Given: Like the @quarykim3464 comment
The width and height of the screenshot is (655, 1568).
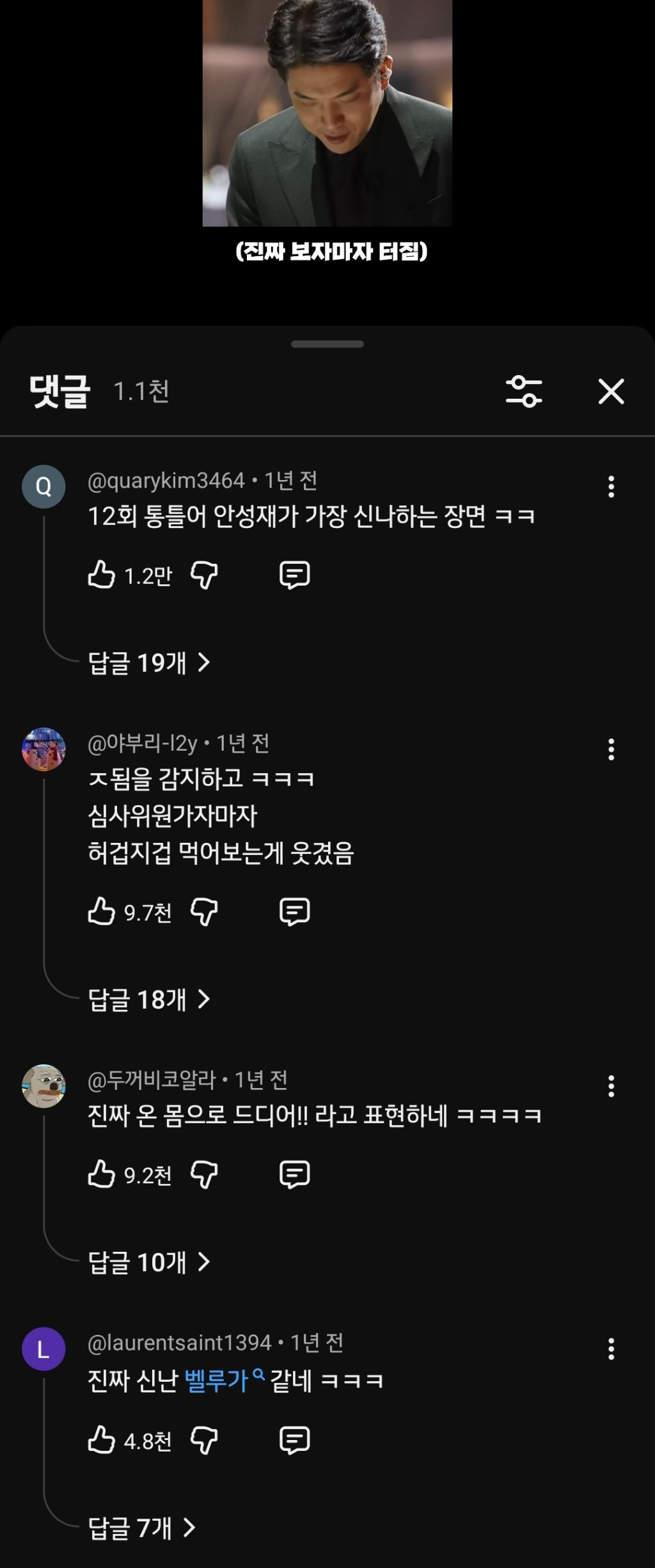Looking at the screenshot, I should click(x=101, y=575).
